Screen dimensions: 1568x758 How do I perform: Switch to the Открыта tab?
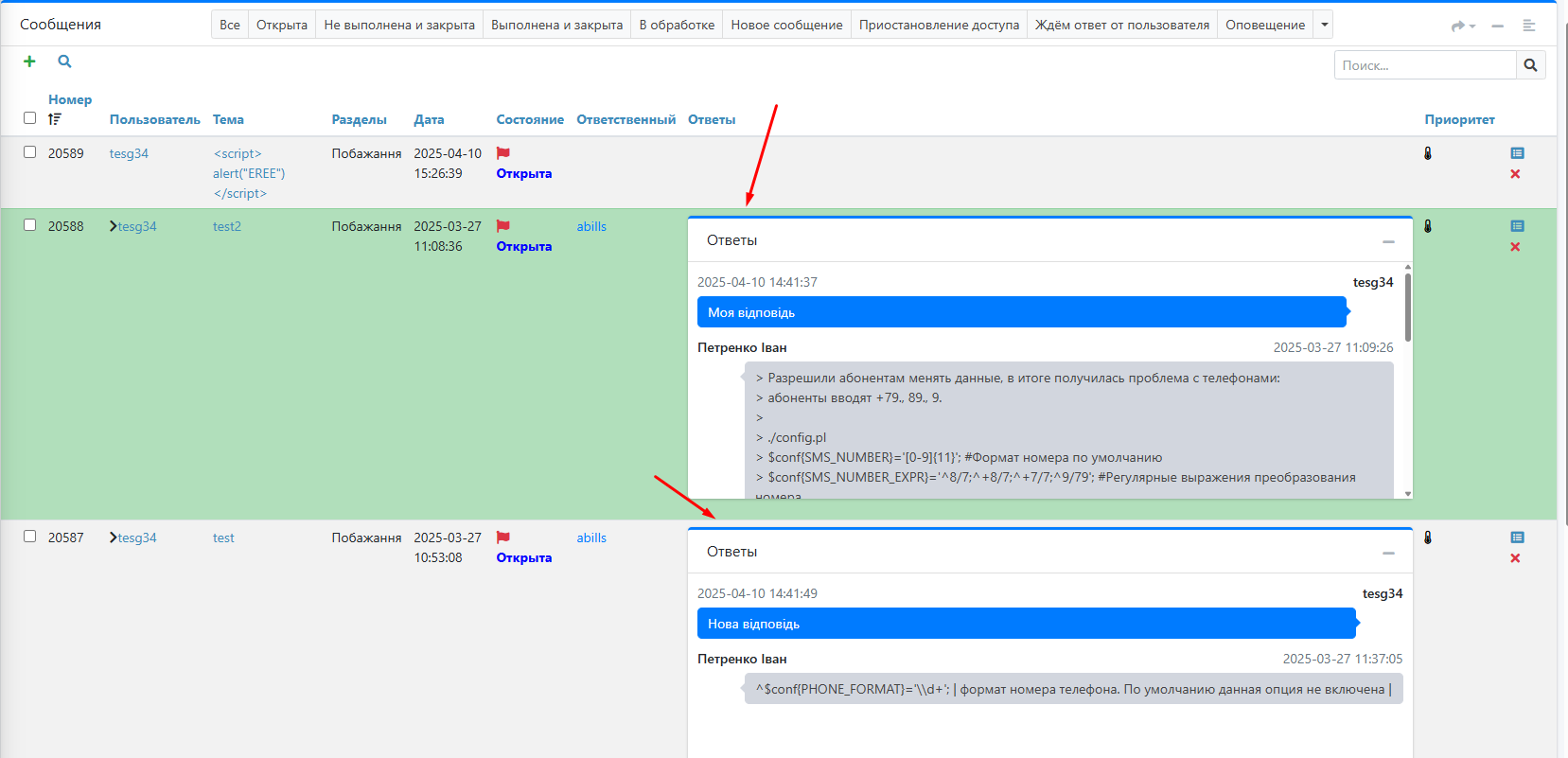282,25
